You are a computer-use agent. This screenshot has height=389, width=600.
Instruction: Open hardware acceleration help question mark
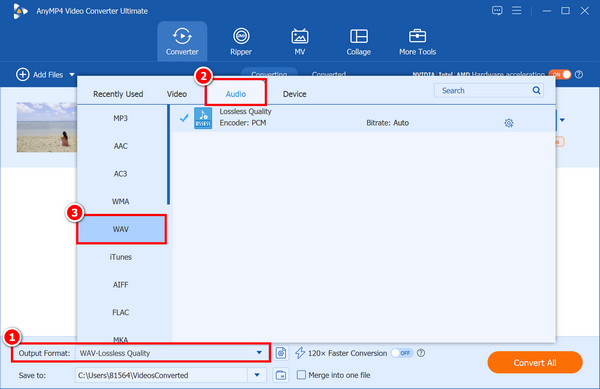click(579, 75)
